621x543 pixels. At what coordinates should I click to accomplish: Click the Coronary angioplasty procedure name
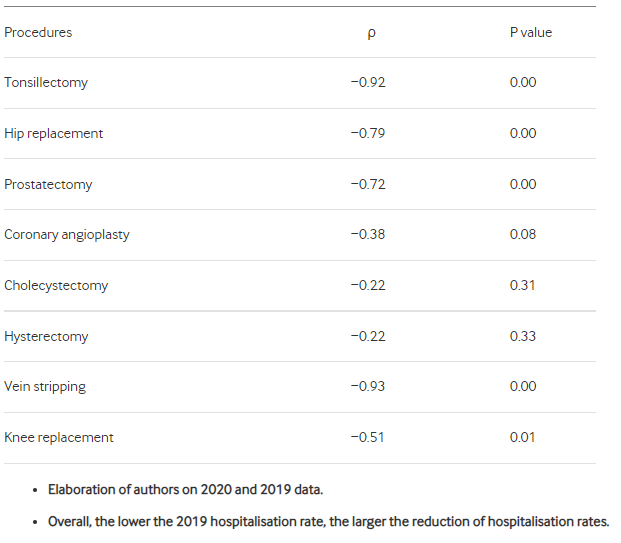(67, 234)
